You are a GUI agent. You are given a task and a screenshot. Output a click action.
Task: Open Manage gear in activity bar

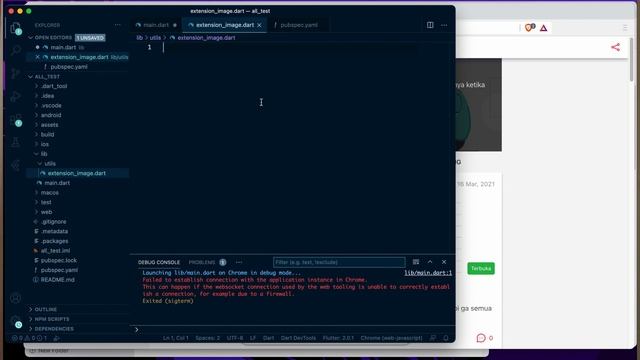tap(16, 321)
